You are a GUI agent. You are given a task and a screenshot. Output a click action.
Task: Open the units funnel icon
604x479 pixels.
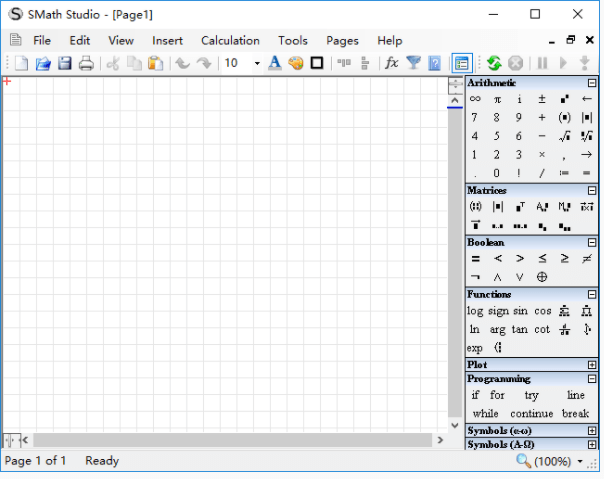[413, 63]
